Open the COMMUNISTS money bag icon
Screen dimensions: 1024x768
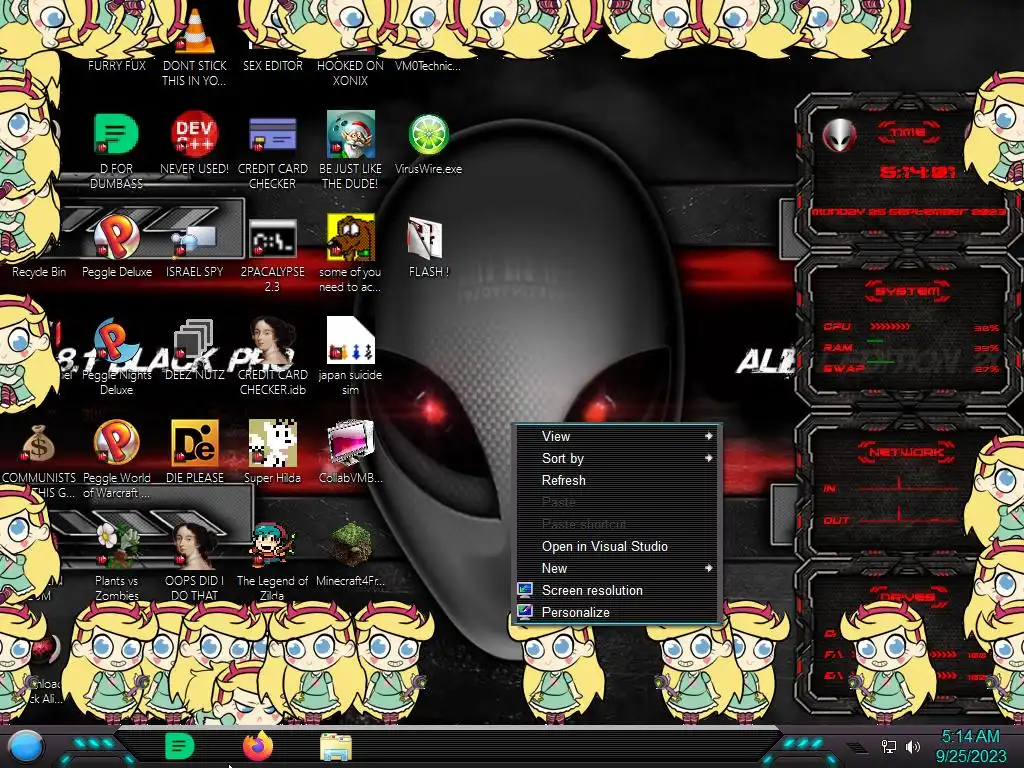[x=39, y=444]
